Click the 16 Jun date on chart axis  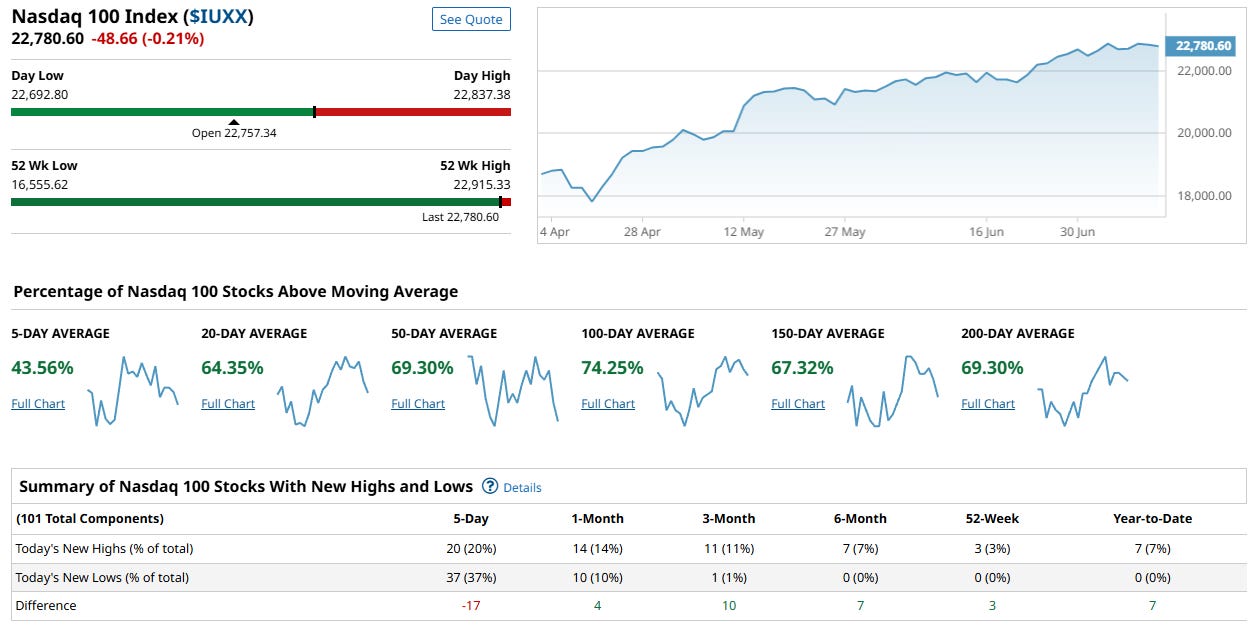[x=987, y=232]
